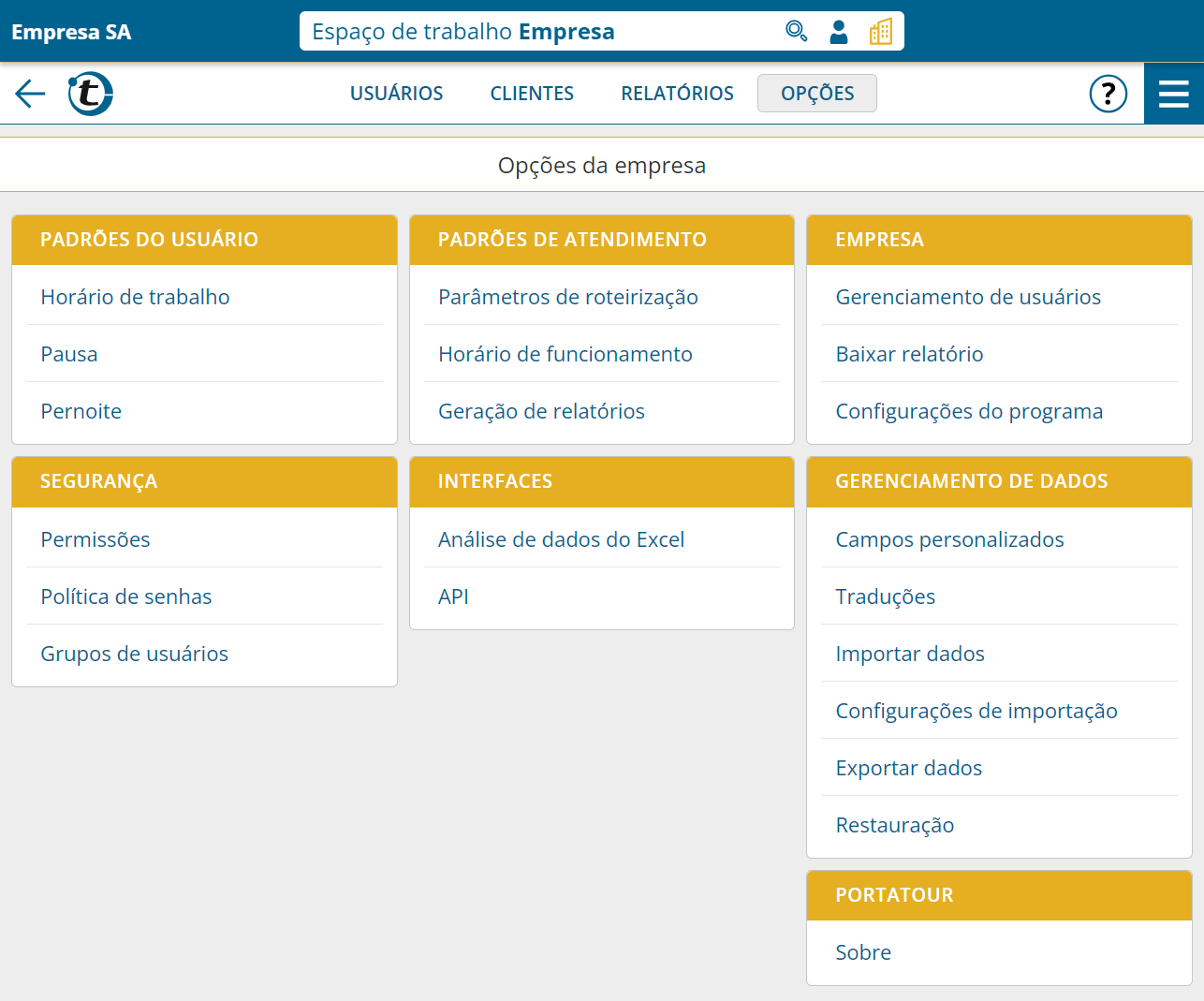
Task: Click the EMPRESA section header
Action: 999,240
